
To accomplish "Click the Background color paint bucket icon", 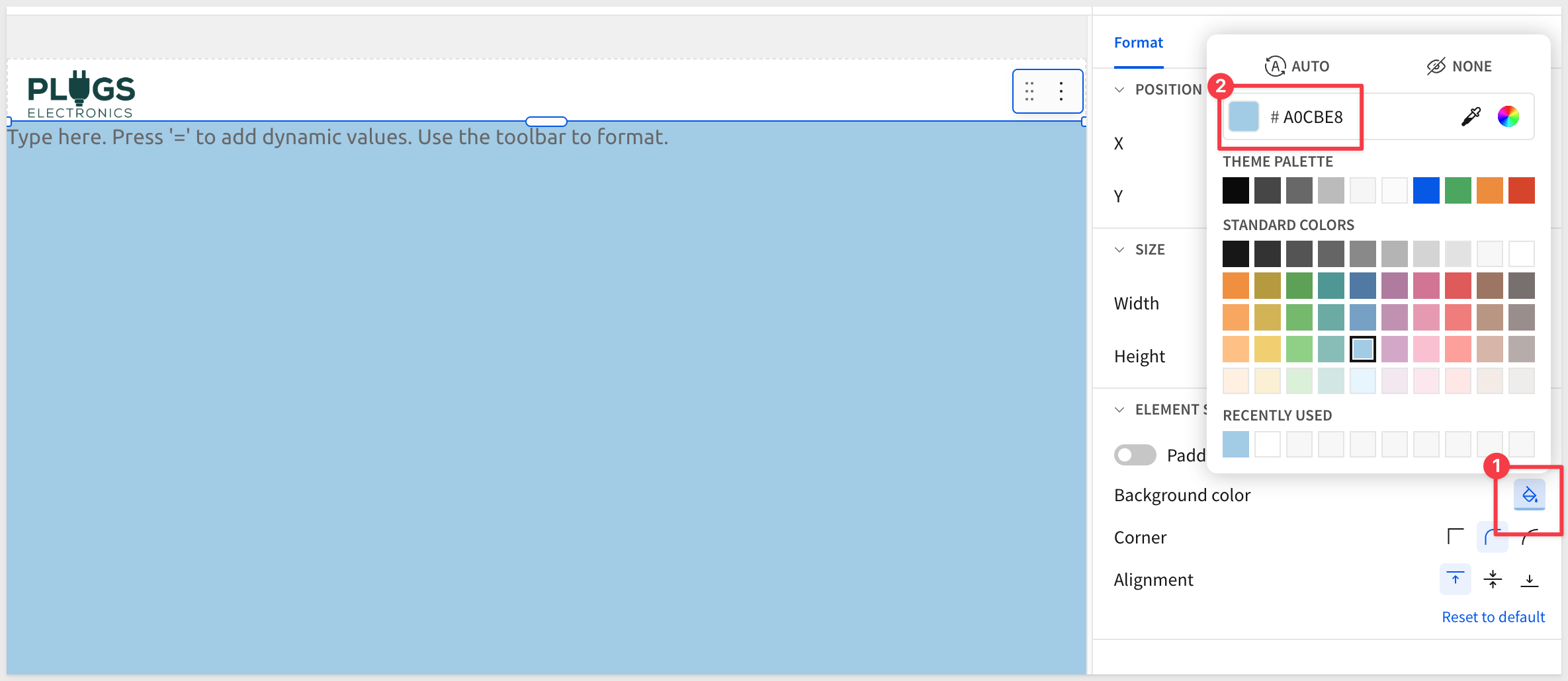I will tap(1529, 495).
